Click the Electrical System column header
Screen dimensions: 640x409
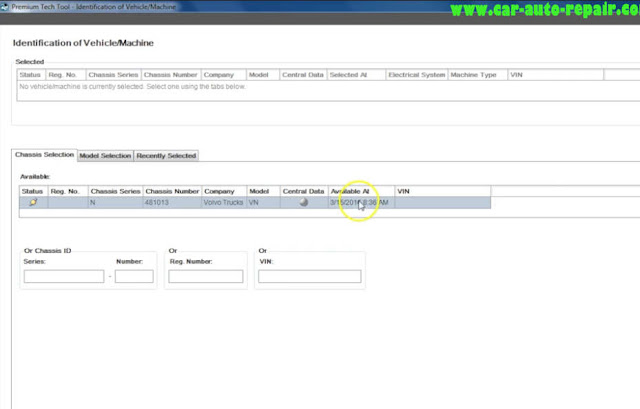(417, 75)
